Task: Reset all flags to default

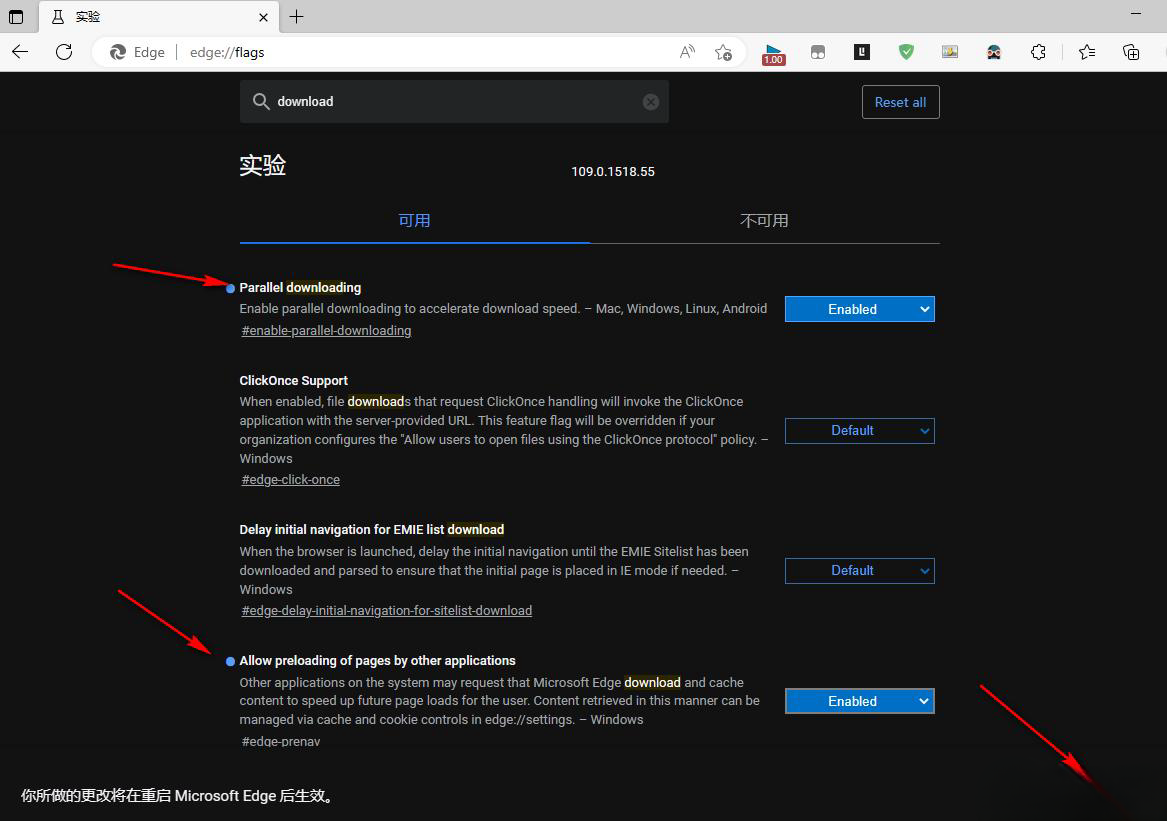Action: click(x=901, y=102)
